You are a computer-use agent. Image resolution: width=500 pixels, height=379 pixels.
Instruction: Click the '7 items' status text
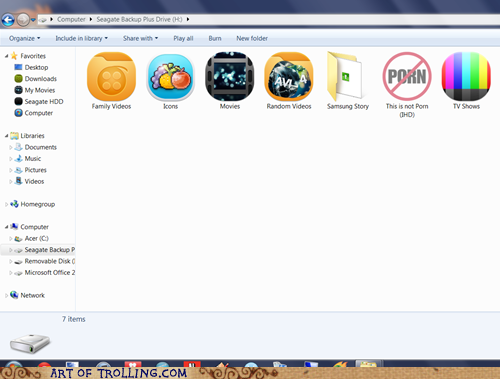pyautogui.click(x=74, y=319)
